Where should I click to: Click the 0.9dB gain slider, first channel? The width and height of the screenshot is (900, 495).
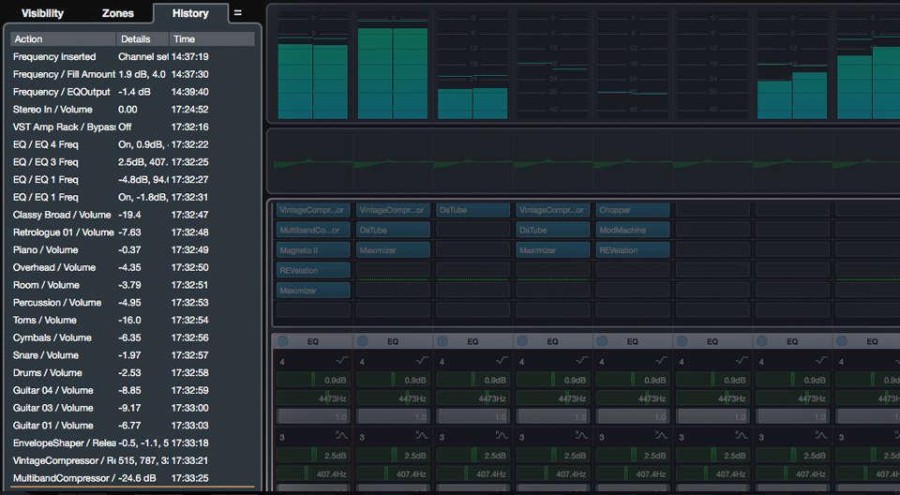coord(313,380)
